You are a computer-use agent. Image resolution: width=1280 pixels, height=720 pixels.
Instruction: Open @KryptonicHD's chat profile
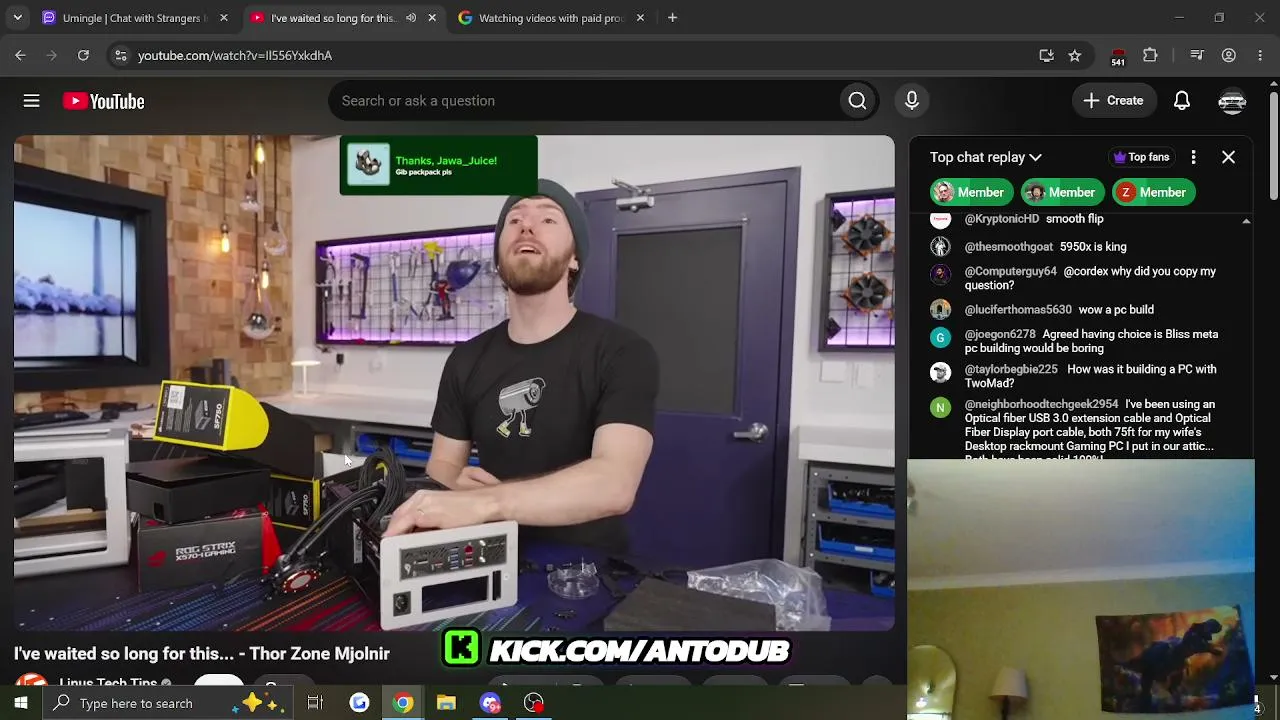point(1001,219)
